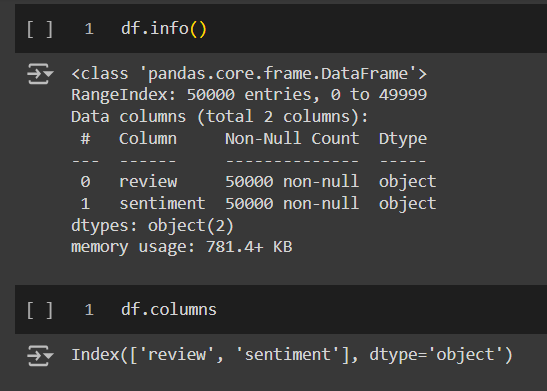Viewport: 547px width, 391px height.
Task: Click the pandas DataFrame class output line
Action: click(249, 74)
